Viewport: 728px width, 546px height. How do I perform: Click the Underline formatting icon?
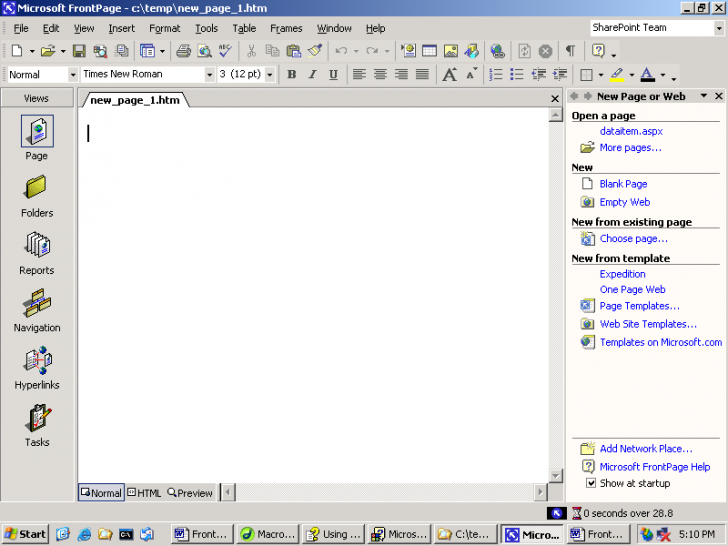332,75
